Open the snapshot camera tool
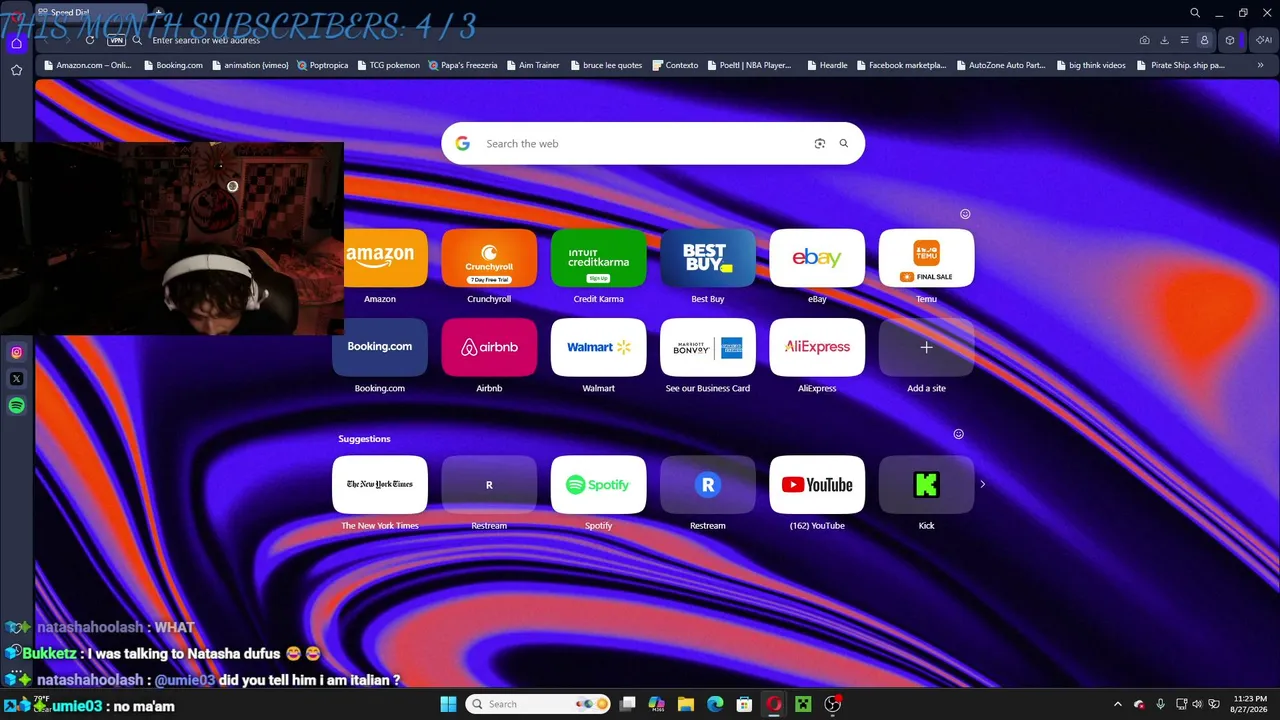Screen dimensions: 1280x720 coord(1144,40)
